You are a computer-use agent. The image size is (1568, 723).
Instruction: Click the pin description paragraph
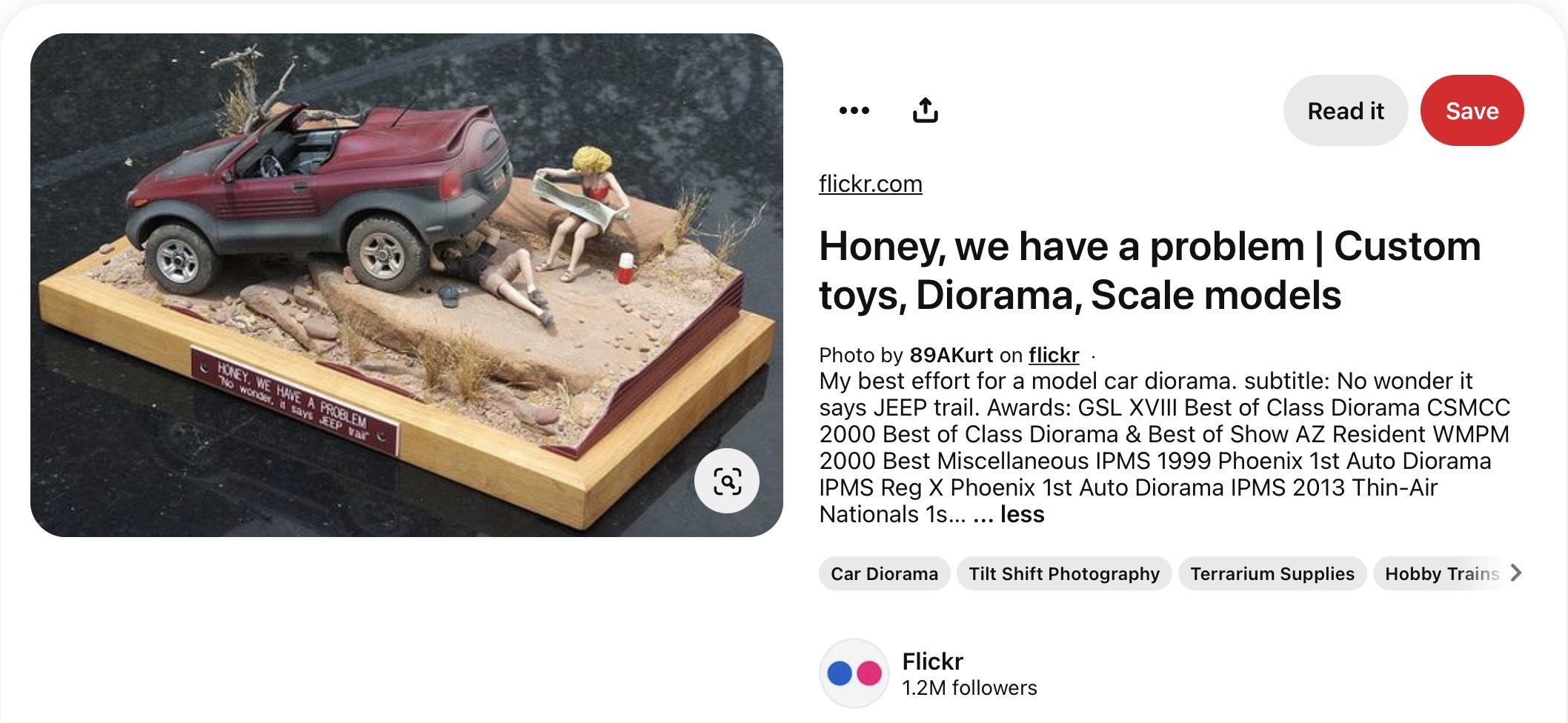click(x=1164, y=447)
